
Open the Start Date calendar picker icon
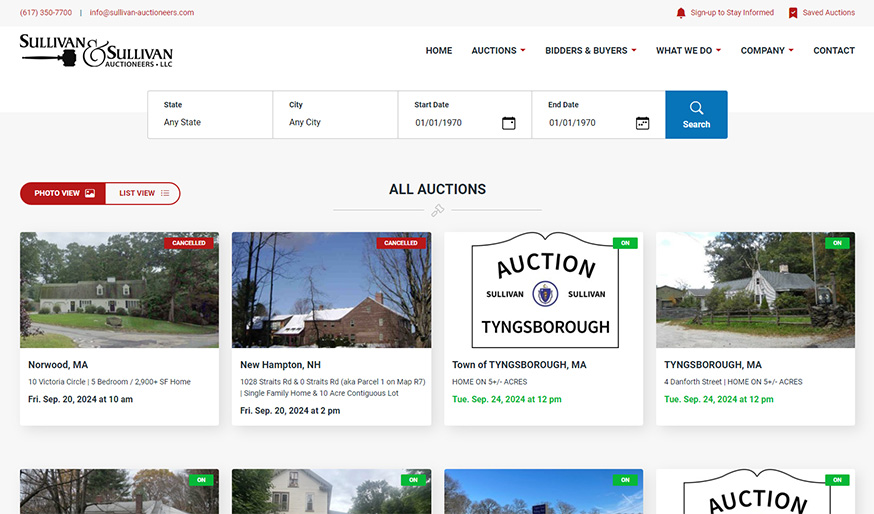pyautogui.click(x=508, y=123)
